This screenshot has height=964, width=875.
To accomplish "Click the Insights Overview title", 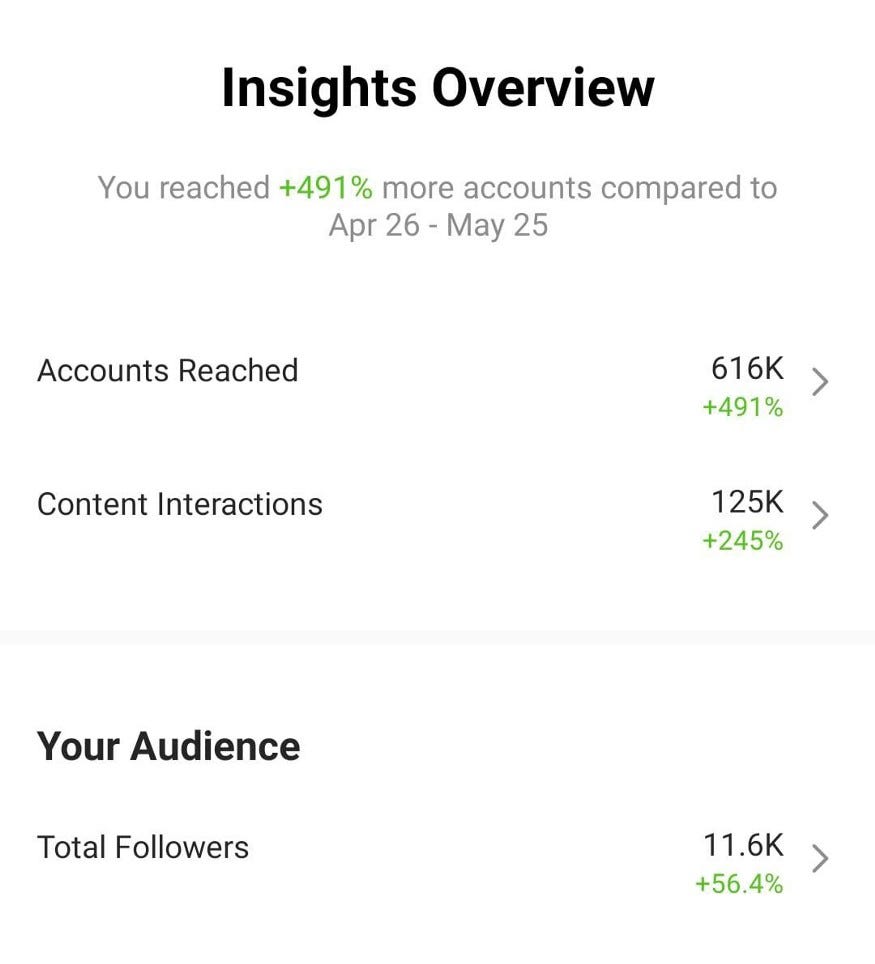I will click(437, 86).
